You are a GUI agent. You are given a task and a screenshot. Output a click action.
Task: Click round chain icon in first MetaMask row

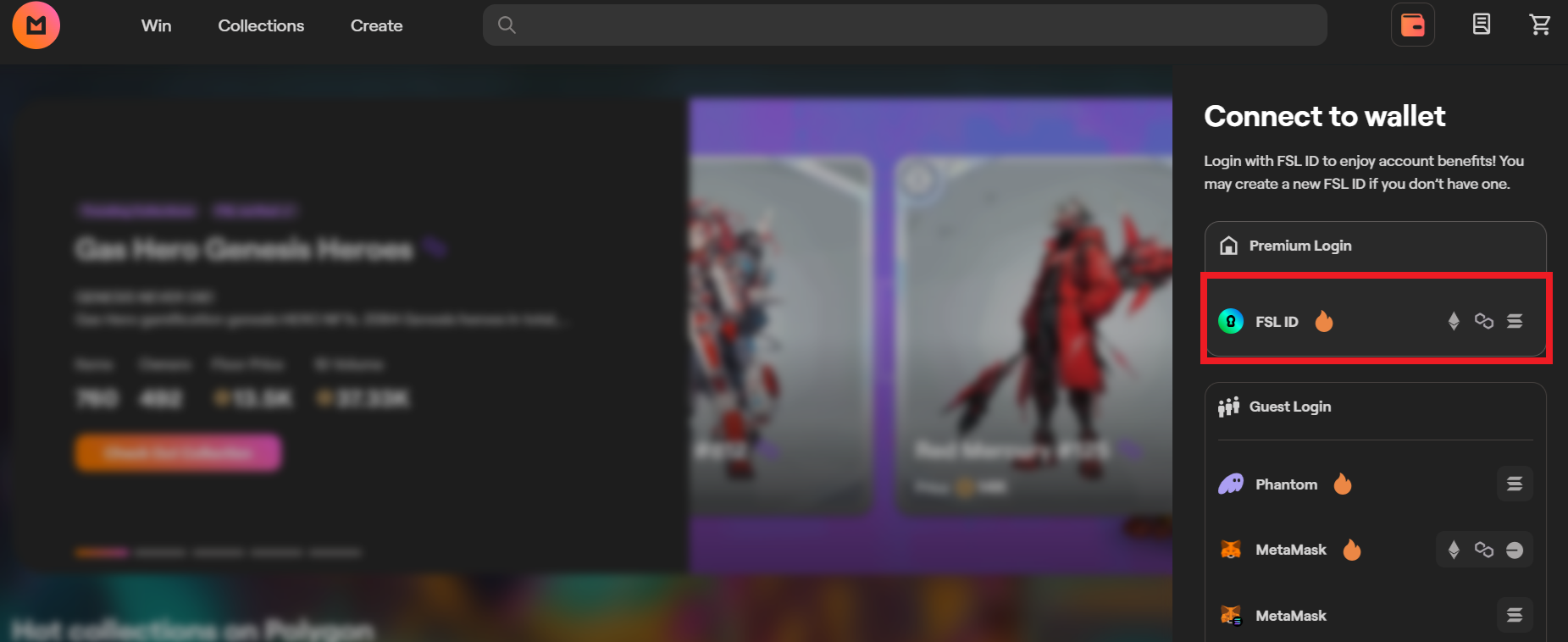point(1515,550)
